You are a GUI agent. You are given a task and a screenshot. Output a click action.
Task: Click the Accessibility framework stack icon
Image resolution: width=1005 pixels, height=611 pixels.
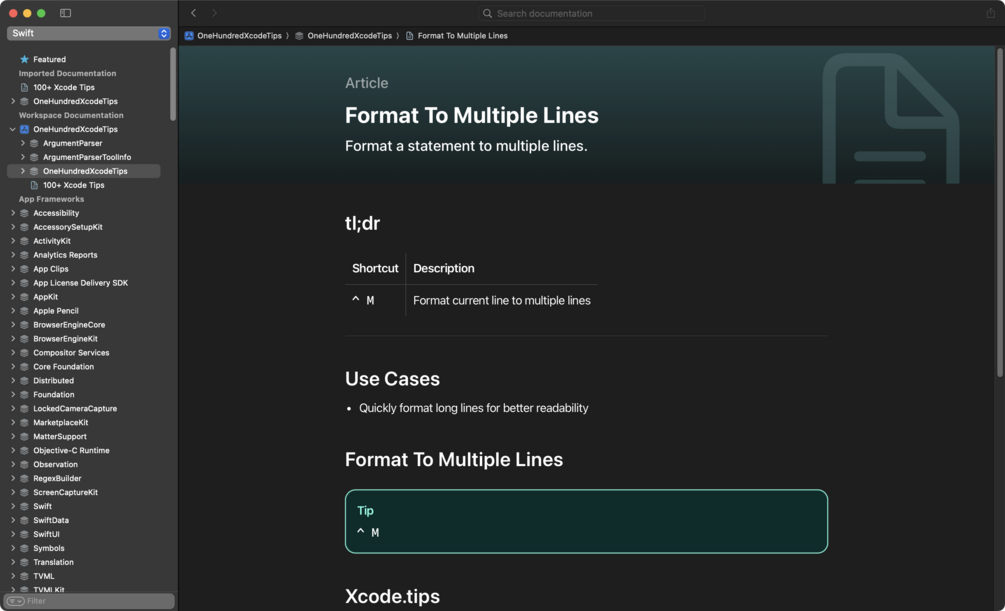pyautogui.click(x=25, y=213)
